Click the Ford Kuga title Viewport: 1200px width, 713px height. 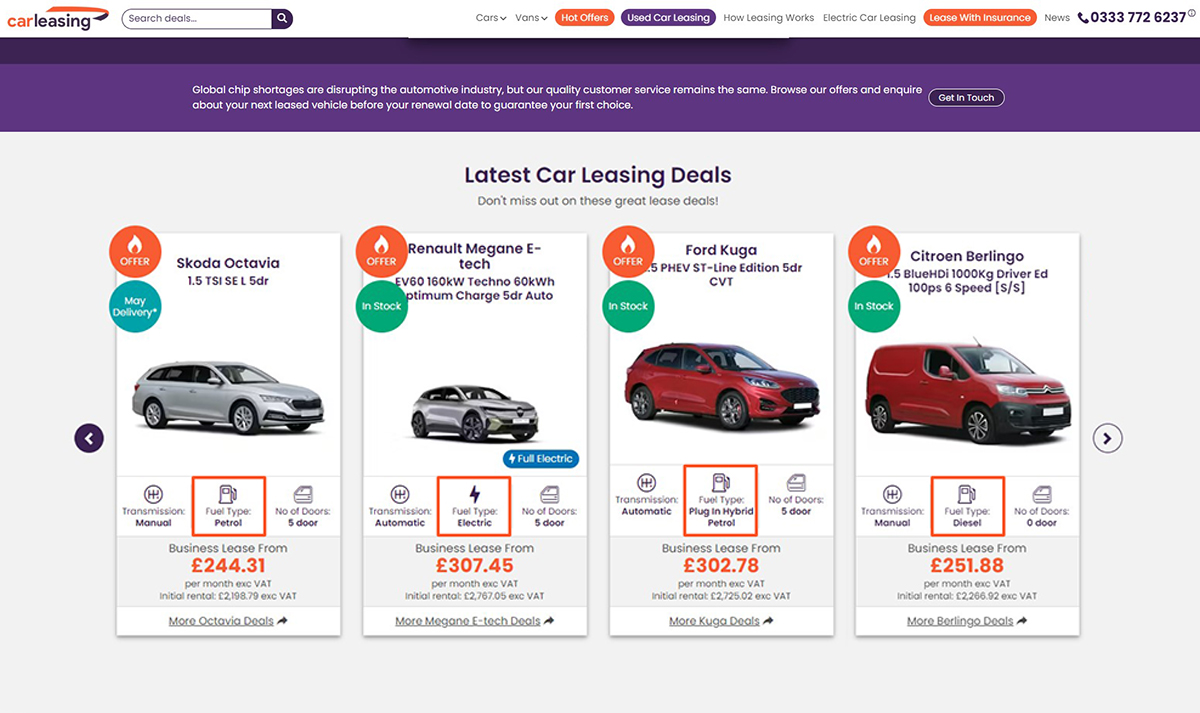pyautogui.click(x=721, y=250)
